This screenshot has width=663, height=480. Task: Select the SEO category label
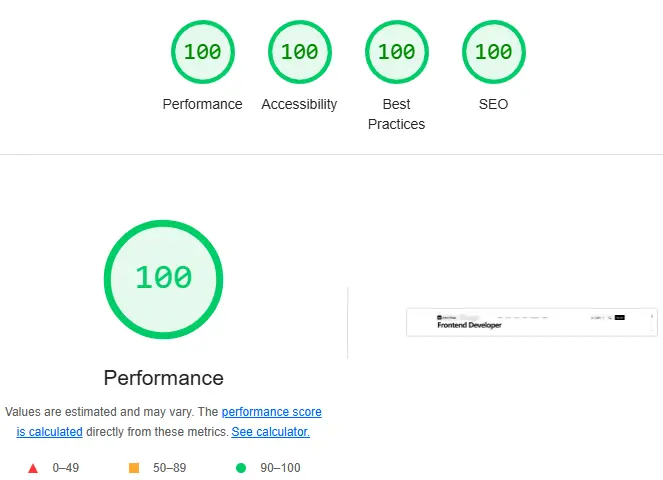pos(493,104)
